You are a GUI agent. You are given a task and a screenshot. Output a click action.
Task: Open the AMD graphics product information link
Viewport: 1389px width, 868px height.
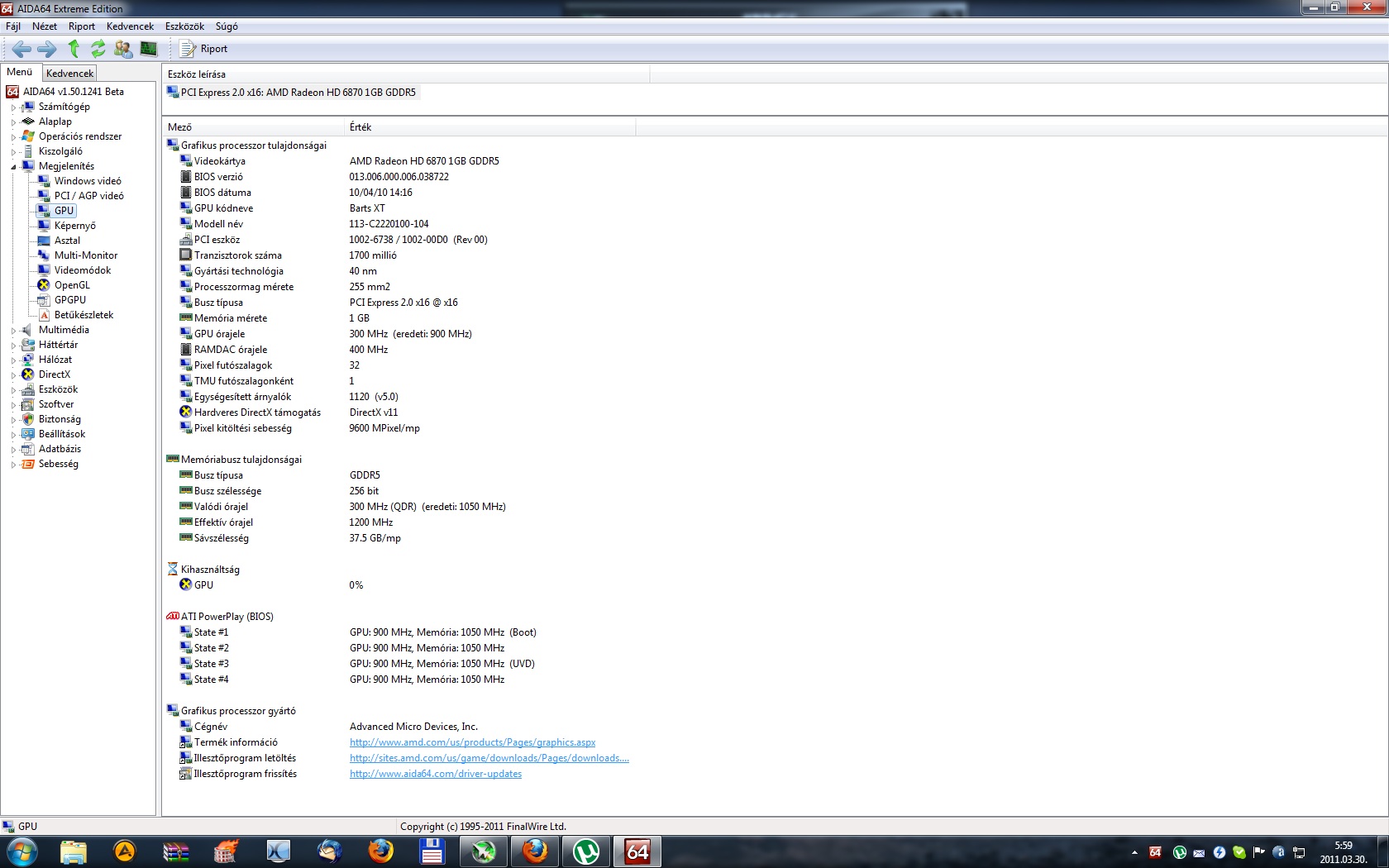tap(472, 742)
